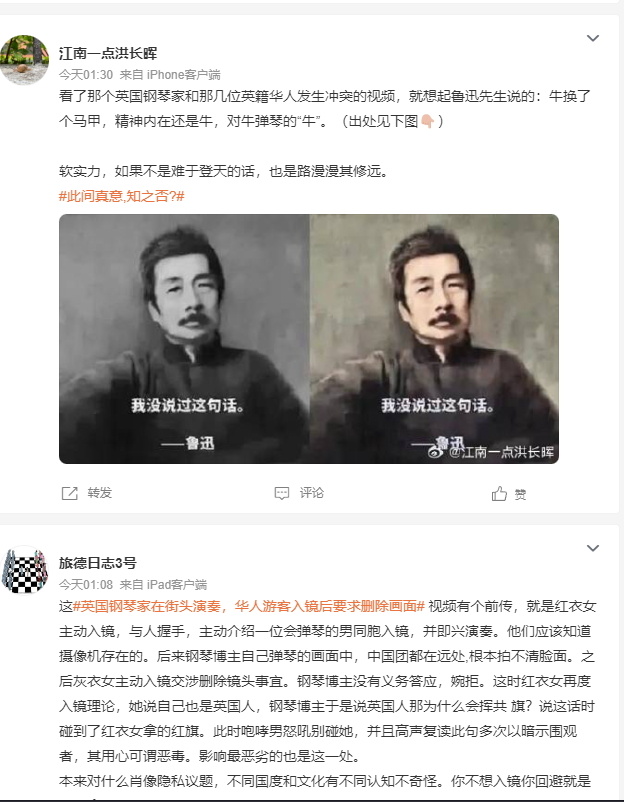The width and height of the screenshot is (624, 802).
Task: Expand options chevron on 旅德日志3号 post
Action: tap(593, 548)
